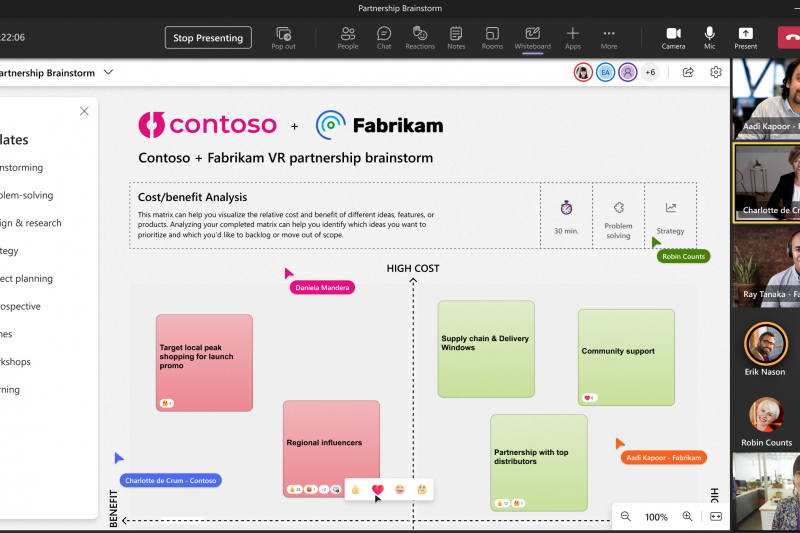Click the thinking face reaction
800x533 pixels.
point(422,489)
